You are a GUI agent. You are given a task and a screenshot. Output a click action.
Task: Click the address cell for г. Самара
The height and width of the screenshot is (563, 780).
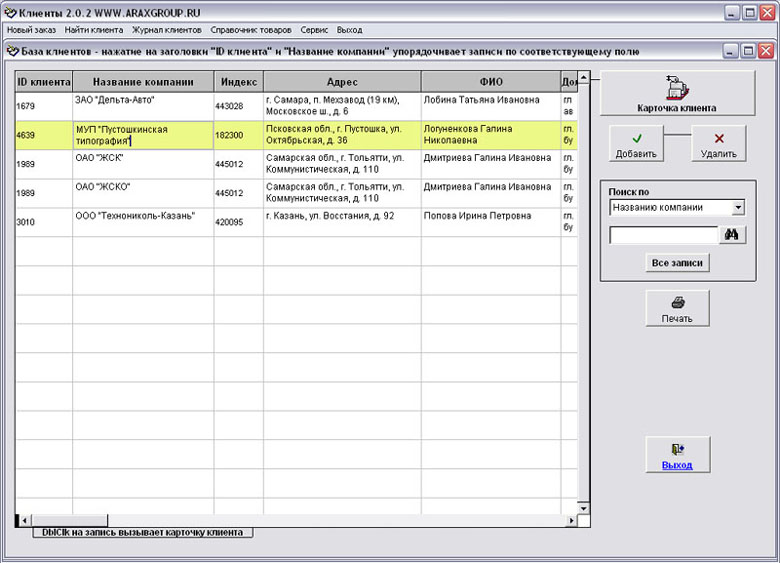pyautogui.click(x=342, y=106)
